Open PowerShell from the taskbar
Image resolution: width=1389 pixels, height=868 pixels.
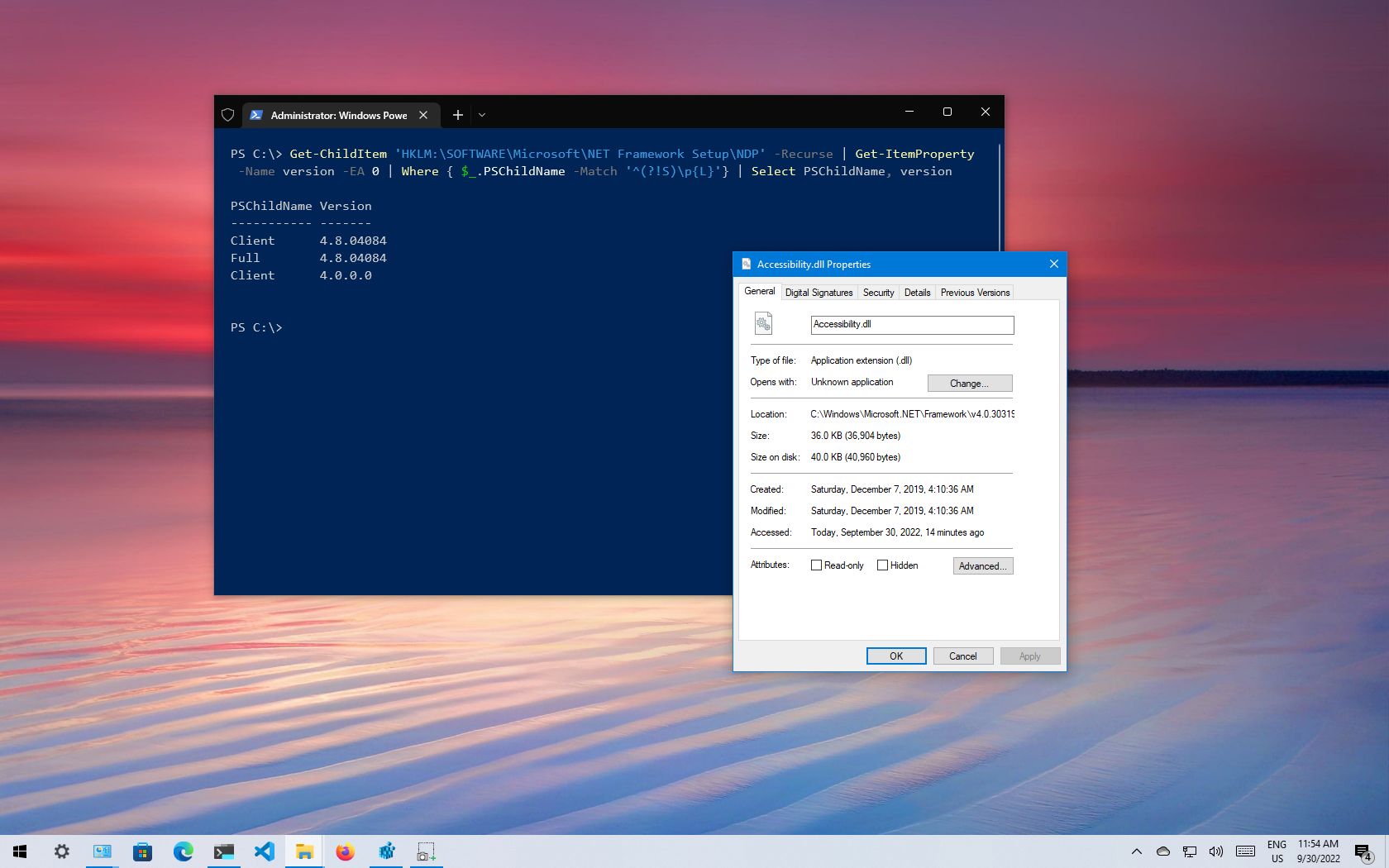[x=223, y=851]
